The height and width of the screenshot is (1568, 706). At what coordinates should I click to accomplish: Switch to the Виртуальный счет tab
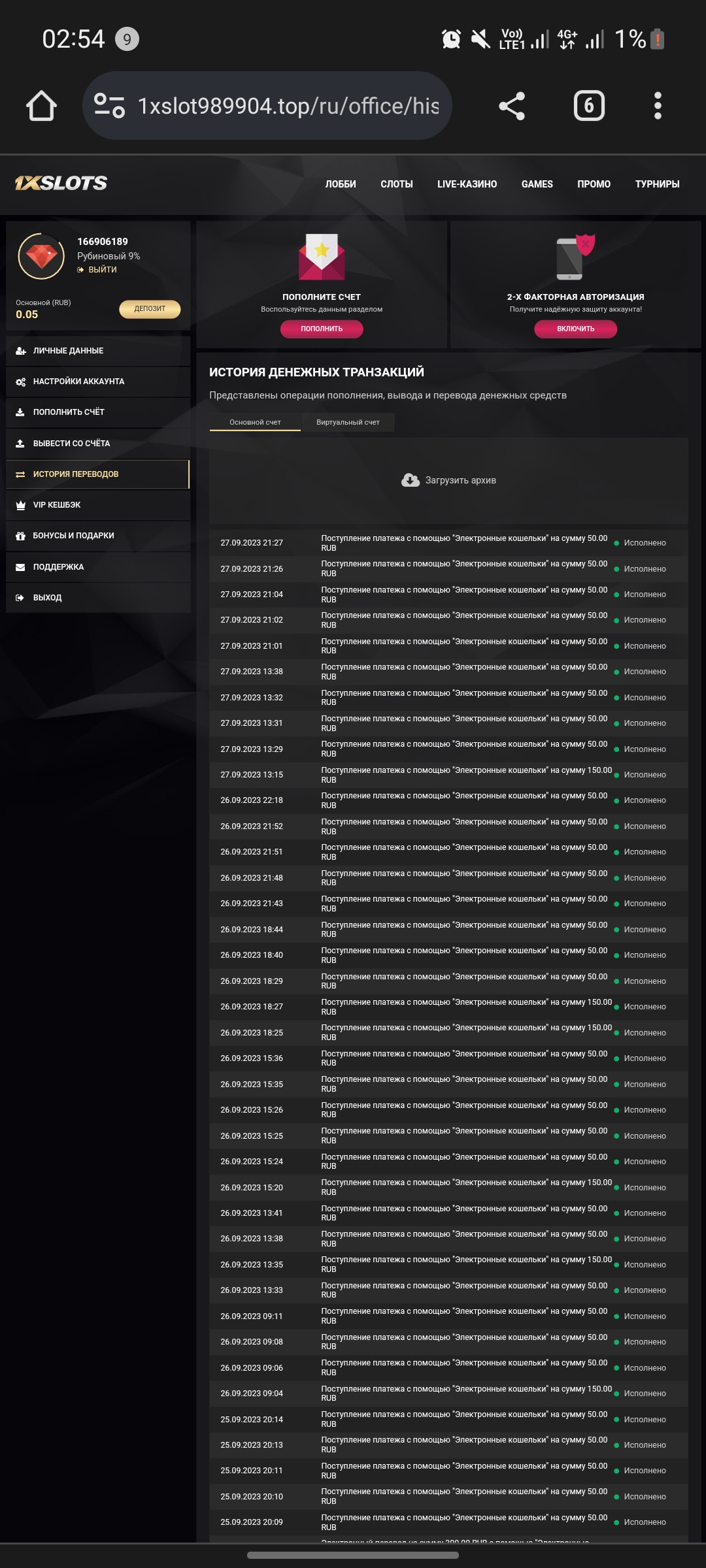click(x=348, y=423)
